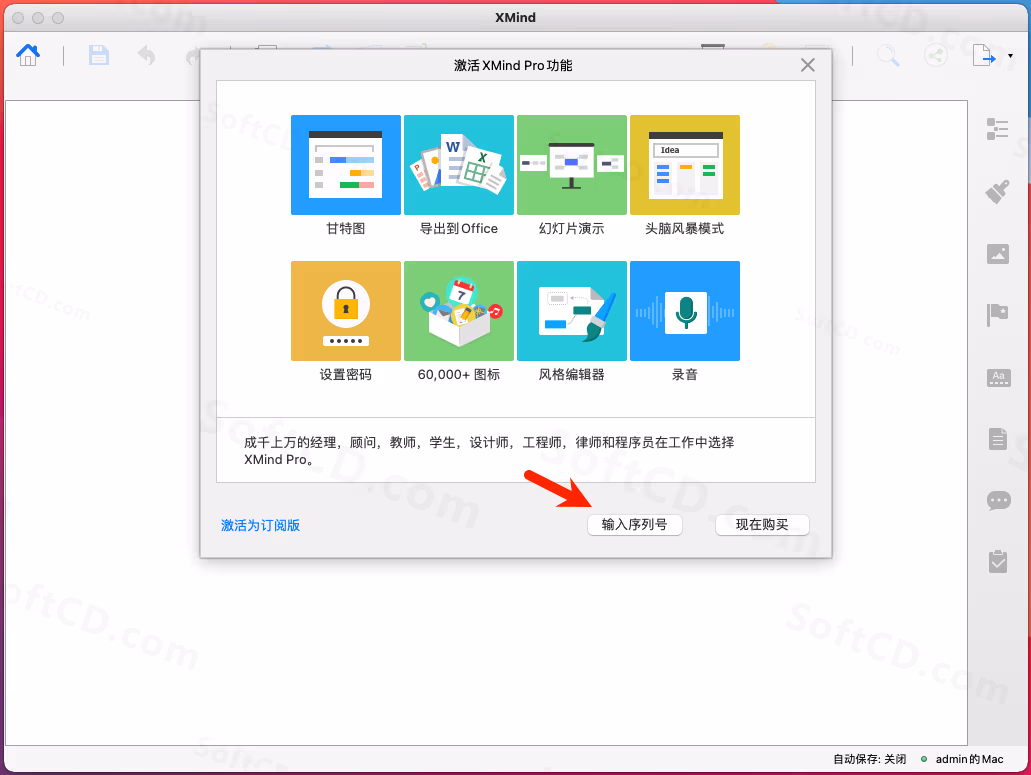Open the Markers flag panel
Image resolution: width=1031 pixels, height=775 pixels.
[997, 315]
